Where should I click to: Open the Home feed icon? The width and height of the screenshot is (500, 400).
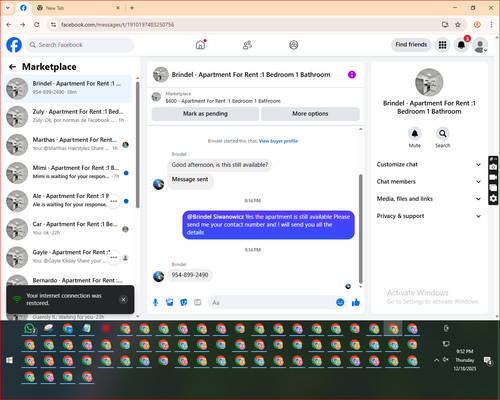(x=200, y=45)
